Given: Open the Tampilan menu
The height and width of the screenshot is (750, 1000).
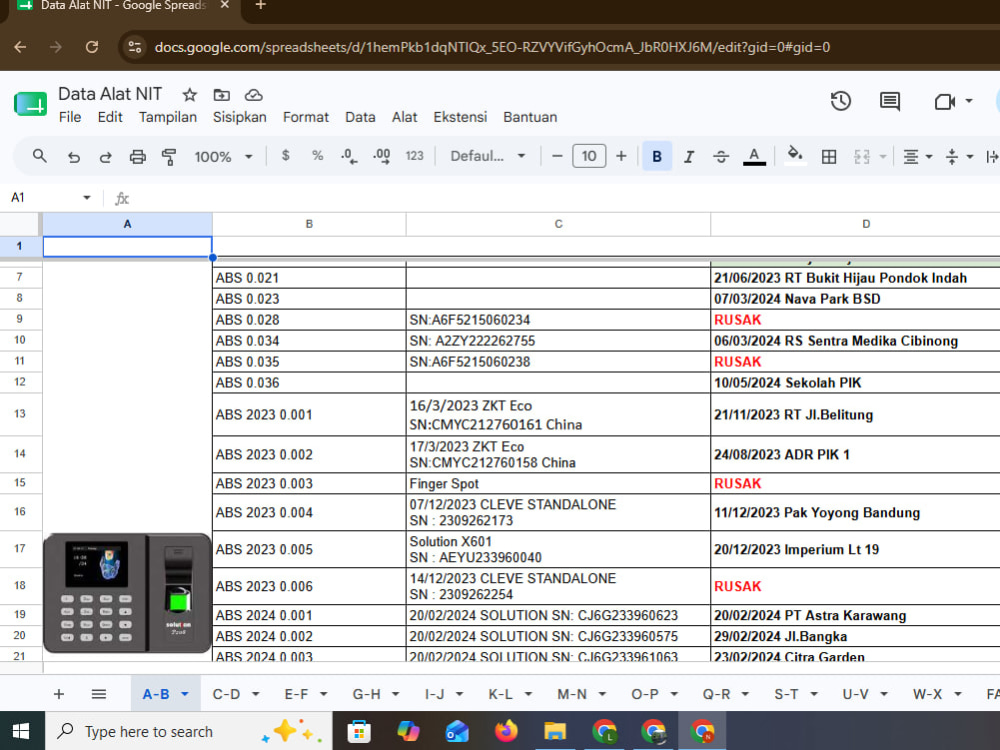Looking at the screenshot, I should coord(168,117).
